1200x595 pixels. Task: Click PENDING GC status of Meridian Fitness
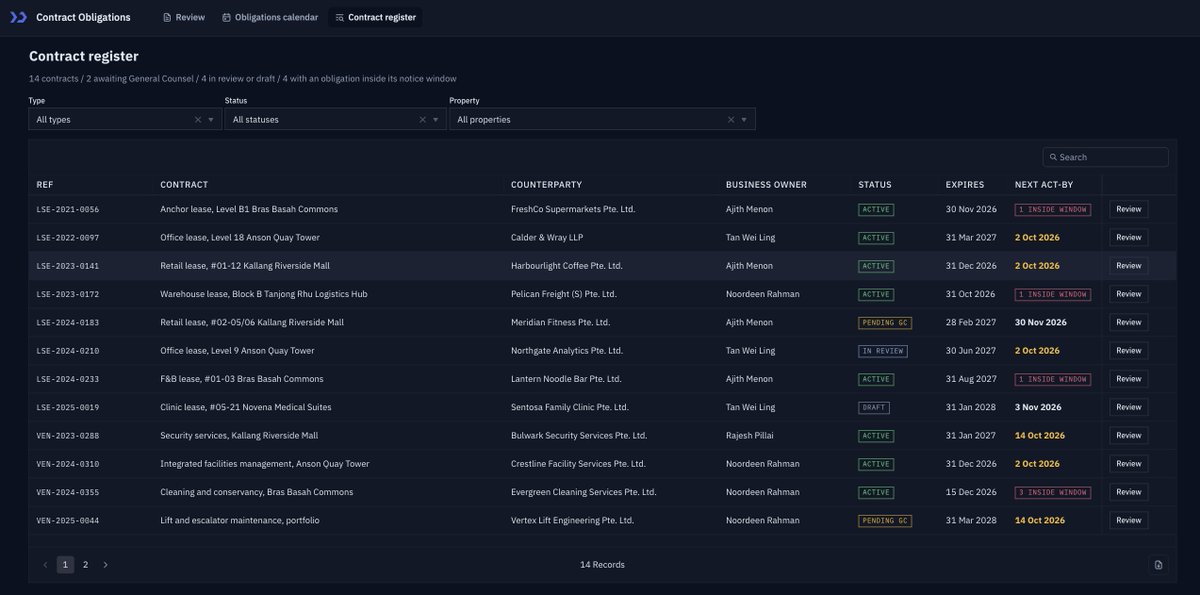pyautogui.click(x=885, y=323)
